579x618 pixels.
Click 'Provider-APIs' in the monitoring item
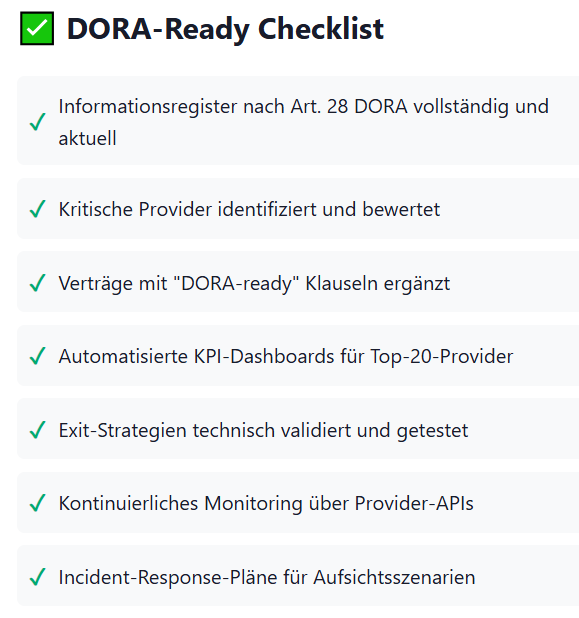414,503
